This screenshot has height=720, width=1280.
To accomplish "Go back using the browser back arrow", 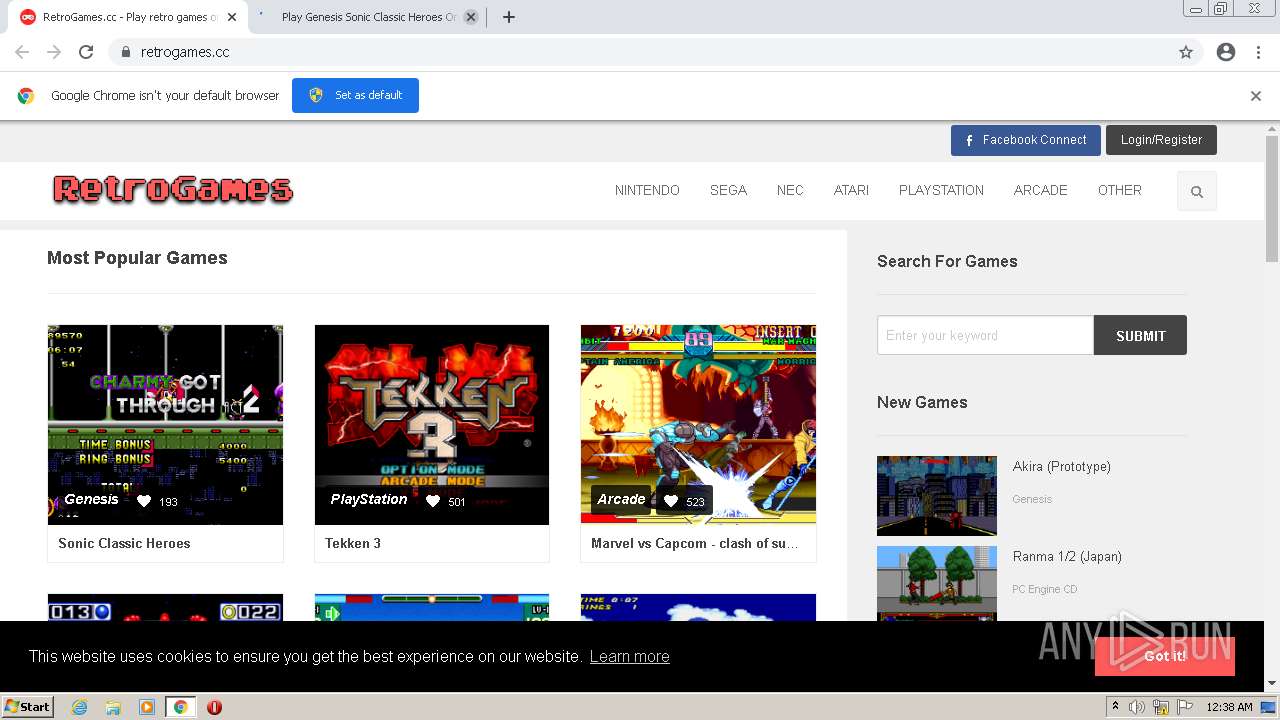I will point(22,52).
